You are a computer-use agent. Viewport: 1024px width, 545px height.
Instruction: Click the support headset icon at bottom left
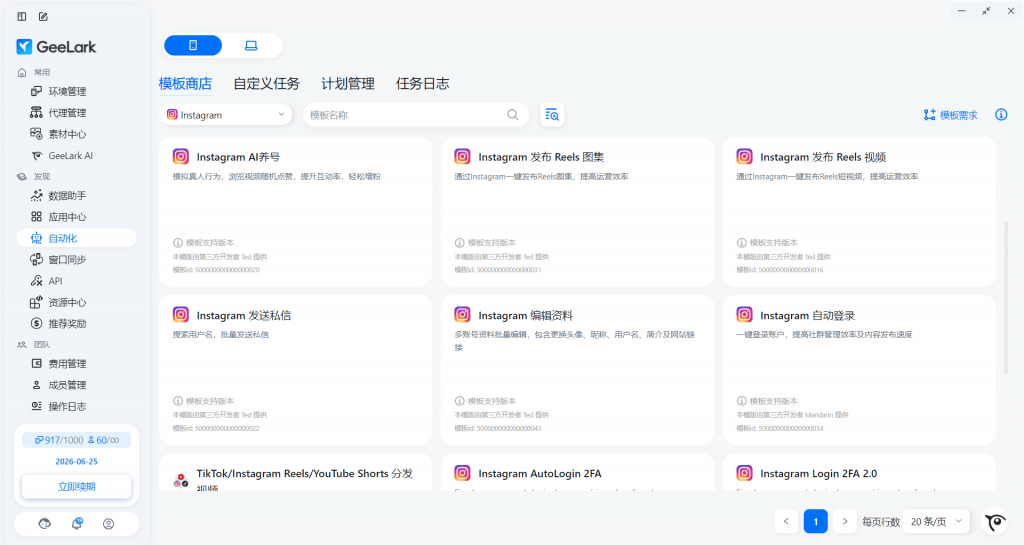(44, 524)
